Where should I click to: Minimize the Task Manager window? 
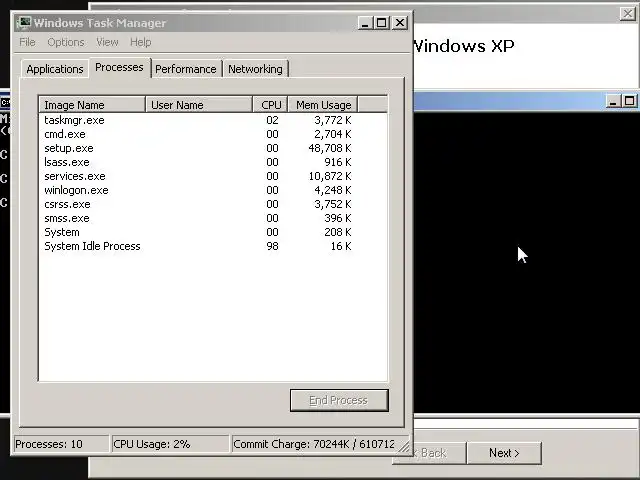365,23
